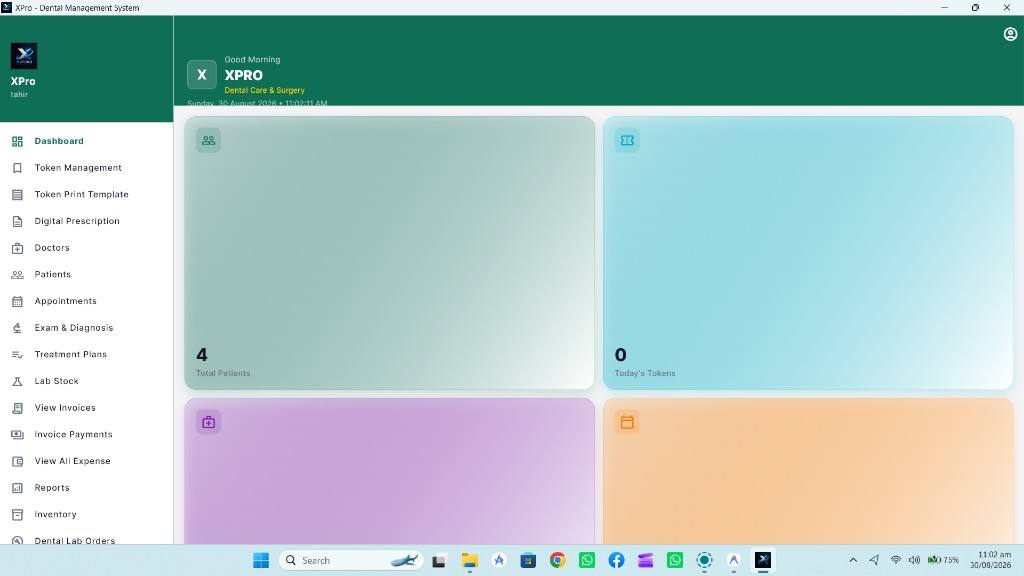Select Dental Lab Orders in sidebar
The width and height of the screenshot is (1024, 576).
click(86, 539)
